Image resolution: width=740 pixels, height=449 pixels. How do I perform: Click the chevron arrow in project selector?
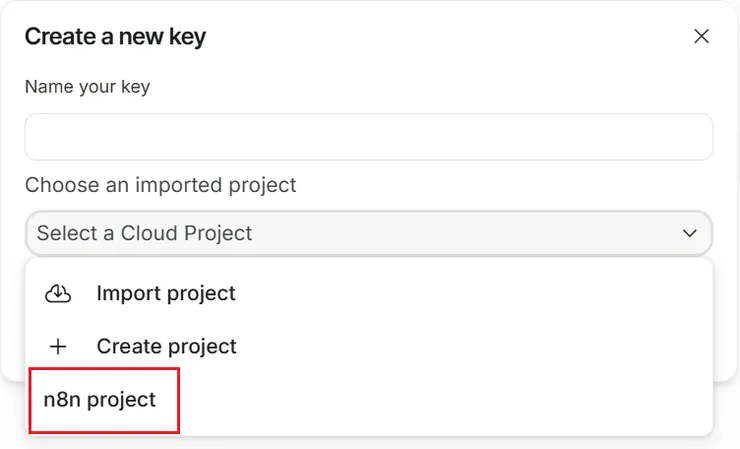[690, 234]
